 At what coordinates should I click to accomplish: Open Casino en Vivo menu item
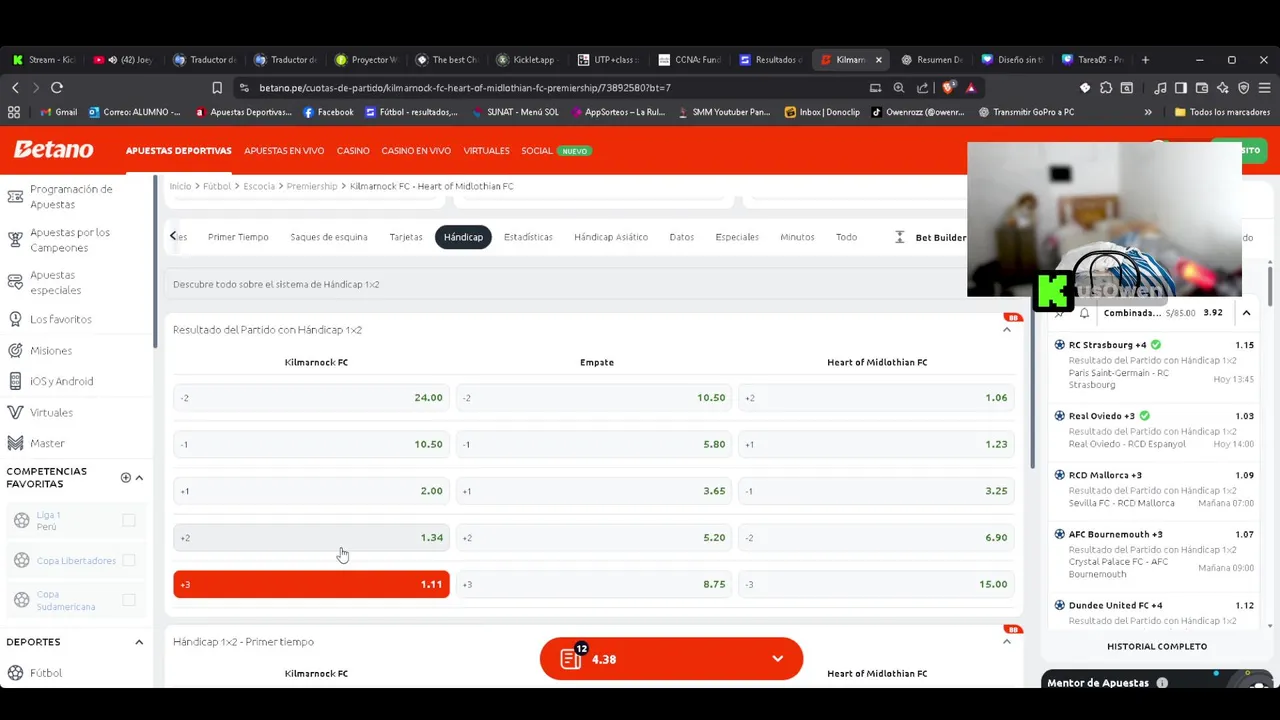point(416,151)
